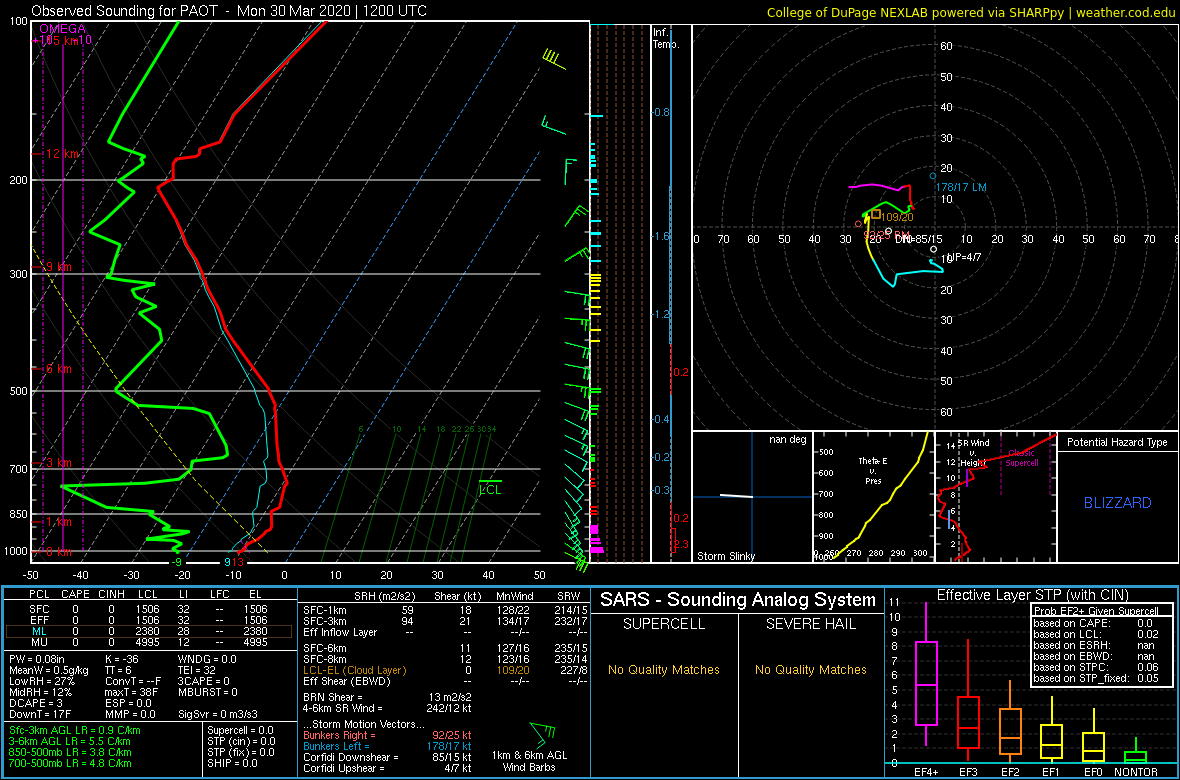Click the College of DuPage NEXLAB credit text
Screen dimensions: 1180x780
tap(971, 12)
